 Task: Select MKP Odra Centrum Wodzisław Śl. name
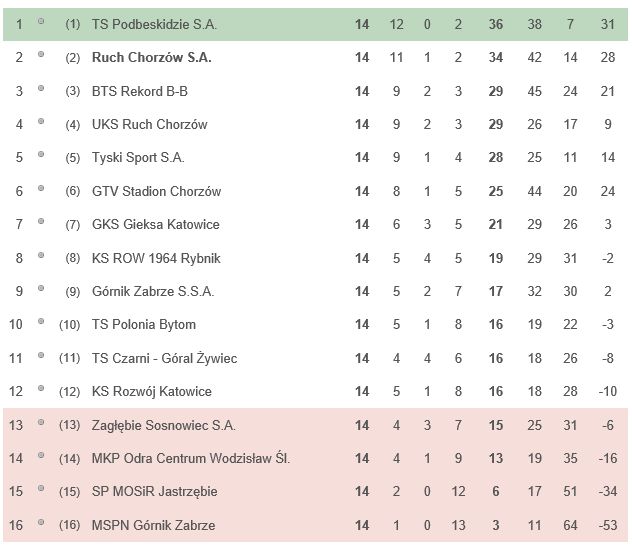(191, 458)
